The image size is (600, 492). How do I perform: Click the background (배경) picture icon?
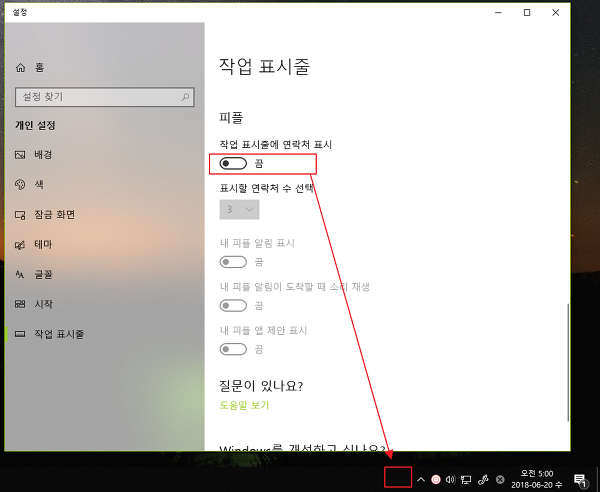20,155
